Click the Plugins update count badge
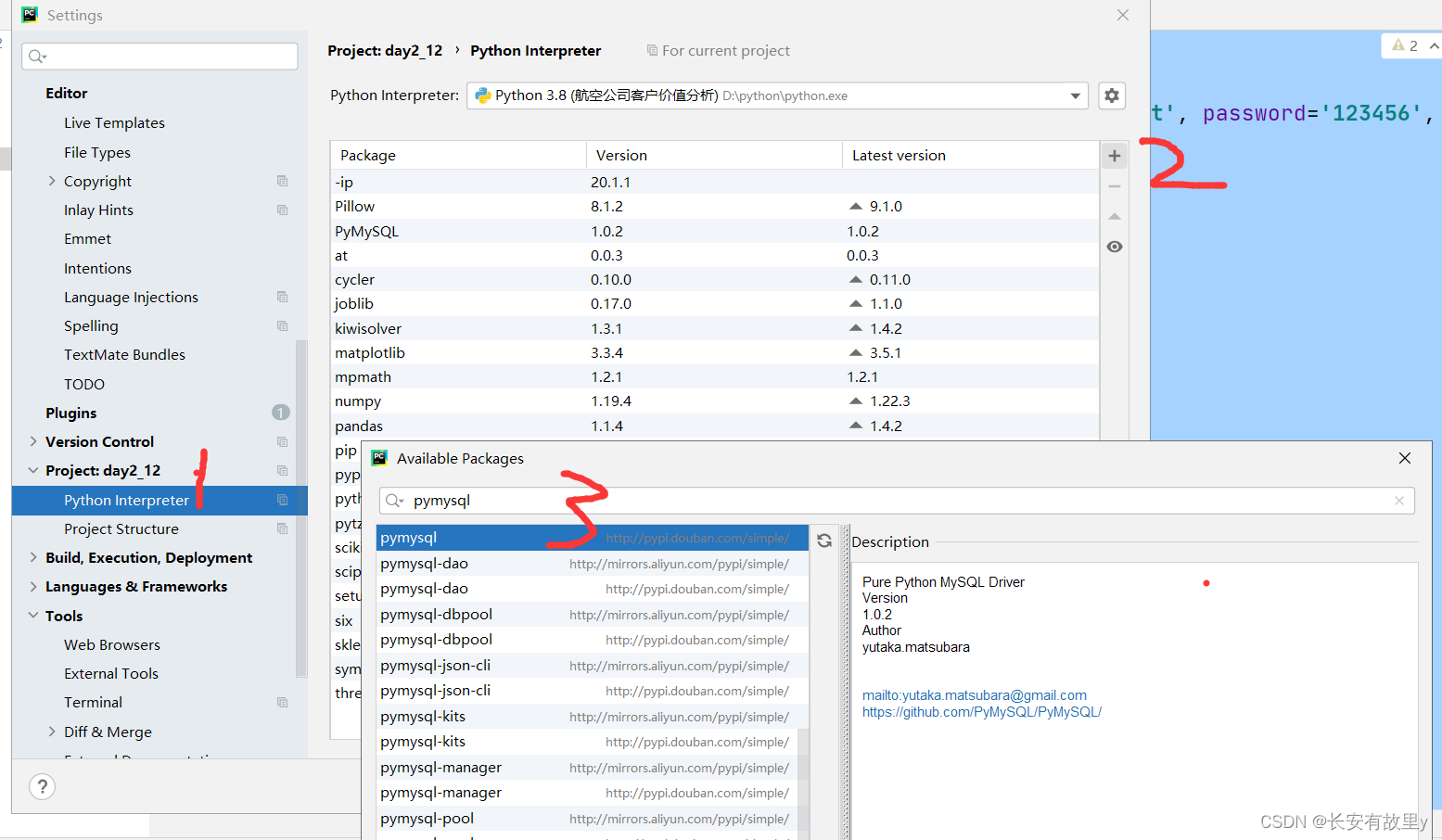This screenshot has width=1442, height=840. click(281, 413)
